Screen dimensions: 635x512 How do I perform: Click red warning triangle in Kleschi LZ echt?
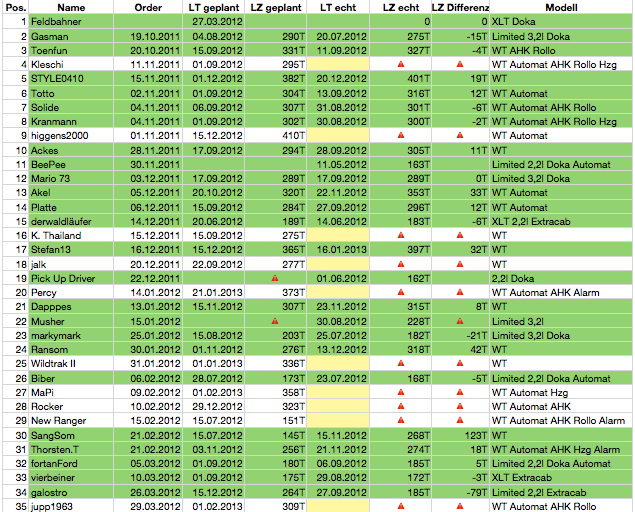(401, 64)
